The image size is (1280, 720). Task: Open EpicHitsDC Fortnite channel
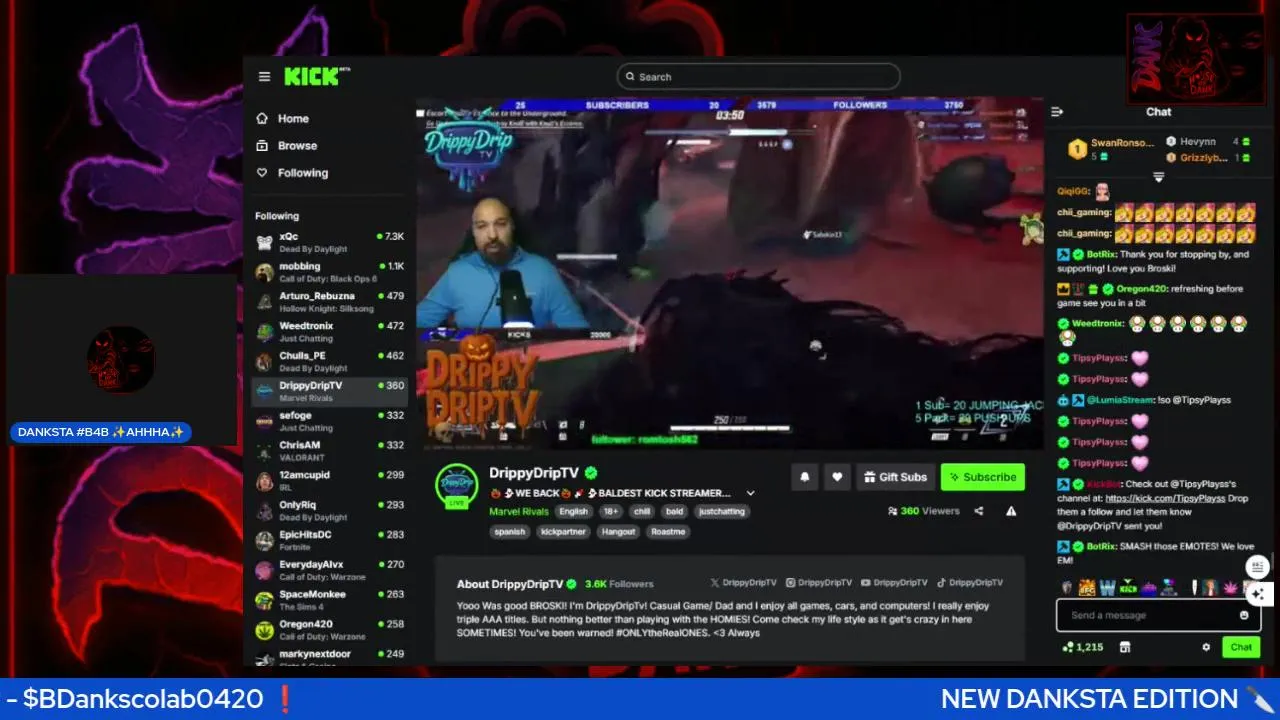pos(329,541)
